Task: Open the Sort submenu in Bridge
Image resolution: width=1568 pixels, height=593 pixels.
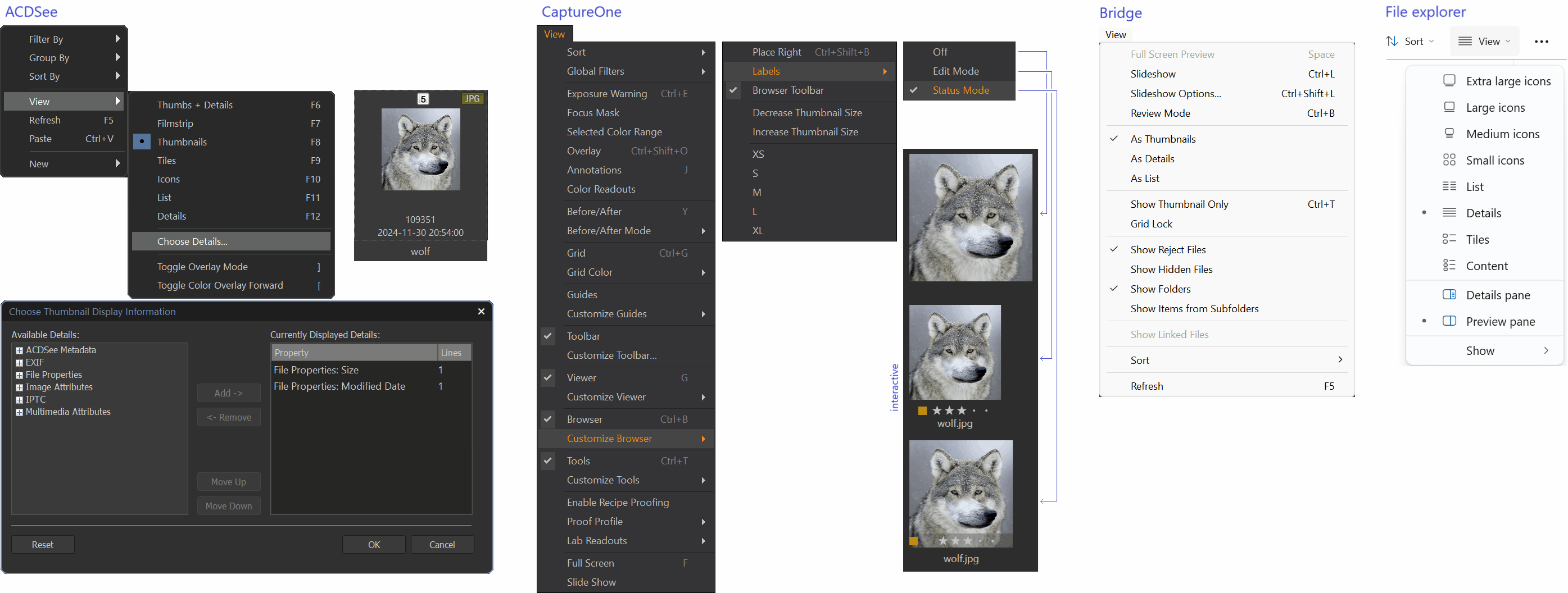Action: [1226, 360]
